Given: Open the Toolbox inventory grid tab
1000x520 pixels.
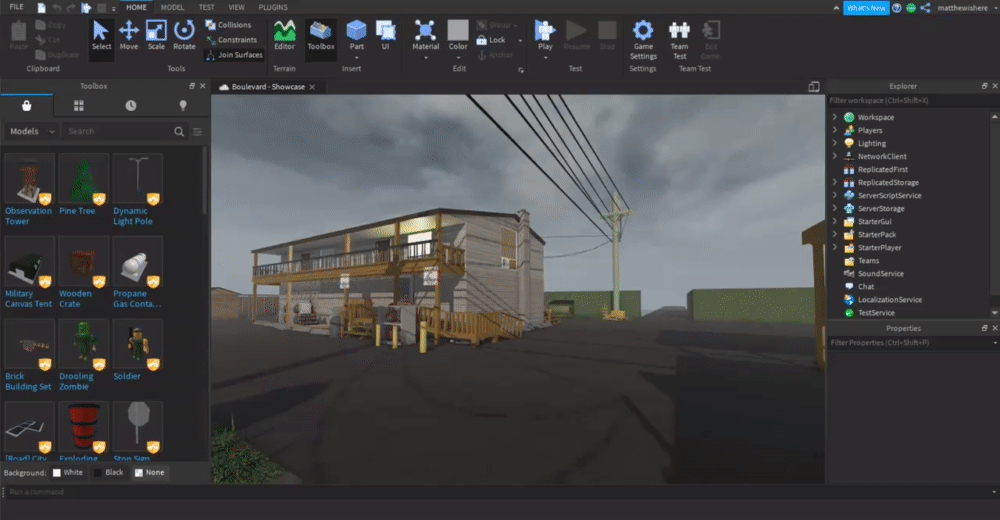Looking at the screenshot, I should tap(78, 105).
